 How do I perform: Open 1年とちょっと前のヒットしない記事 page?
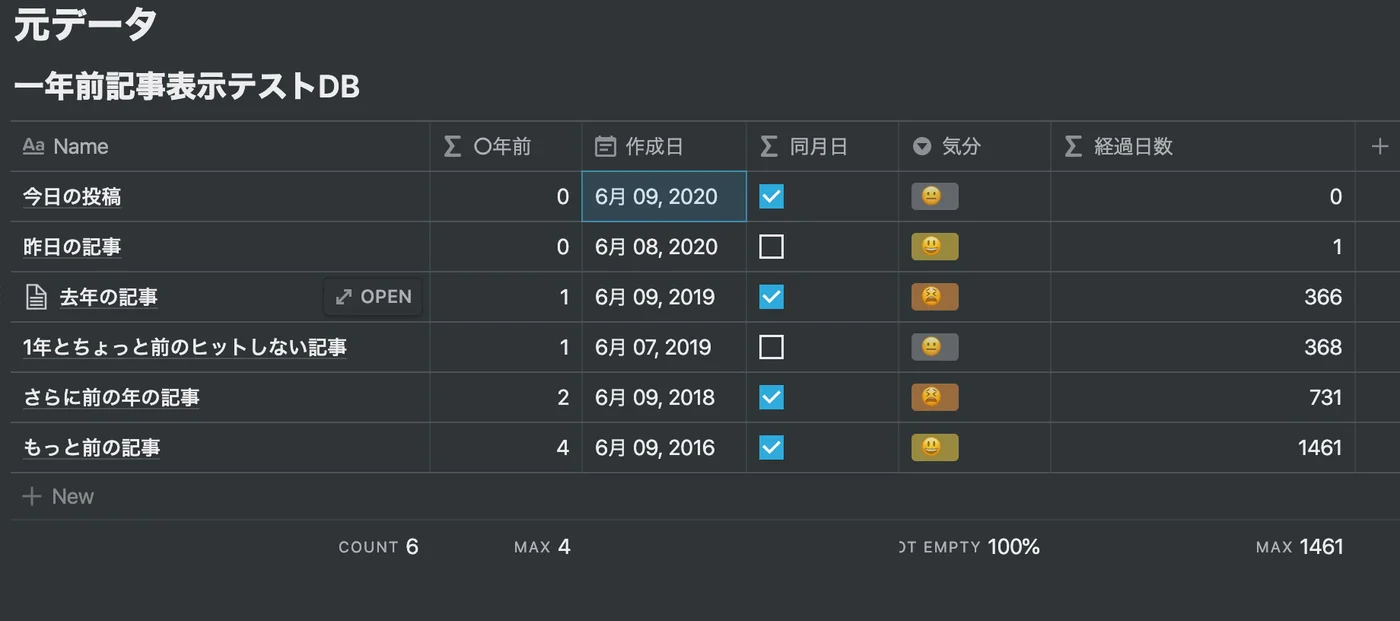[x=185, y=347]
